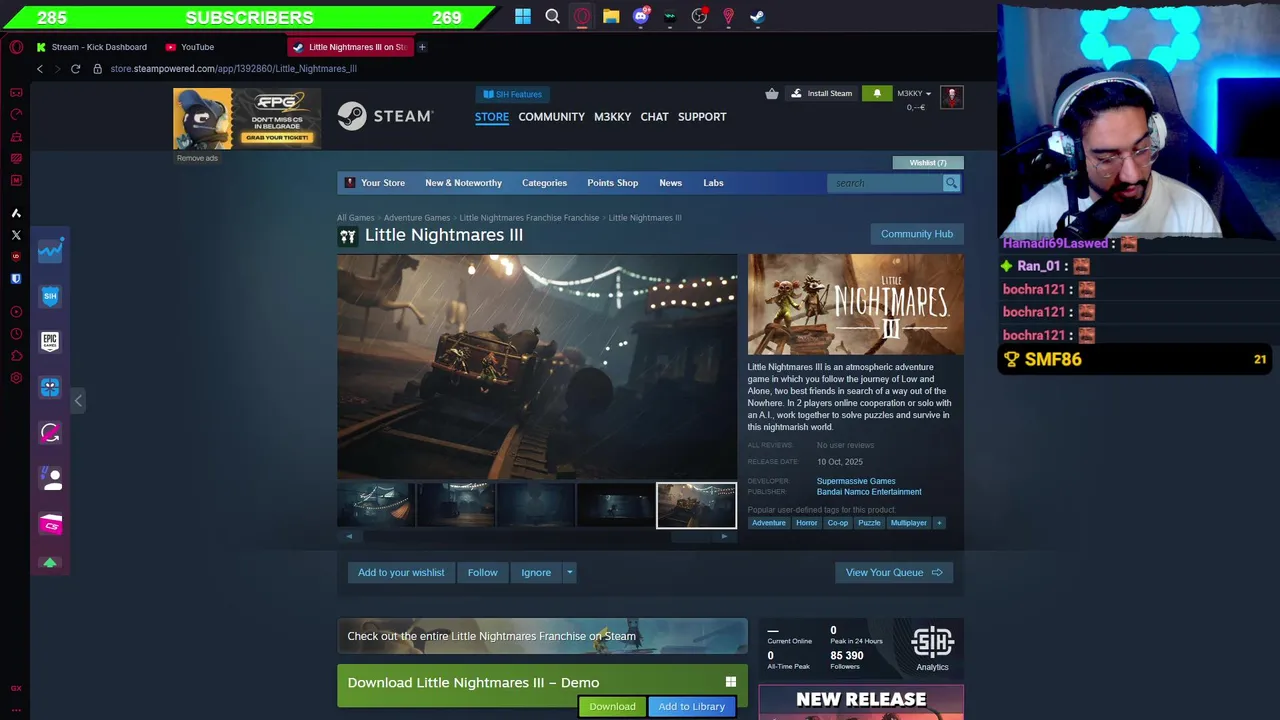Open the Windows Start menu

[x=522, y=16]
